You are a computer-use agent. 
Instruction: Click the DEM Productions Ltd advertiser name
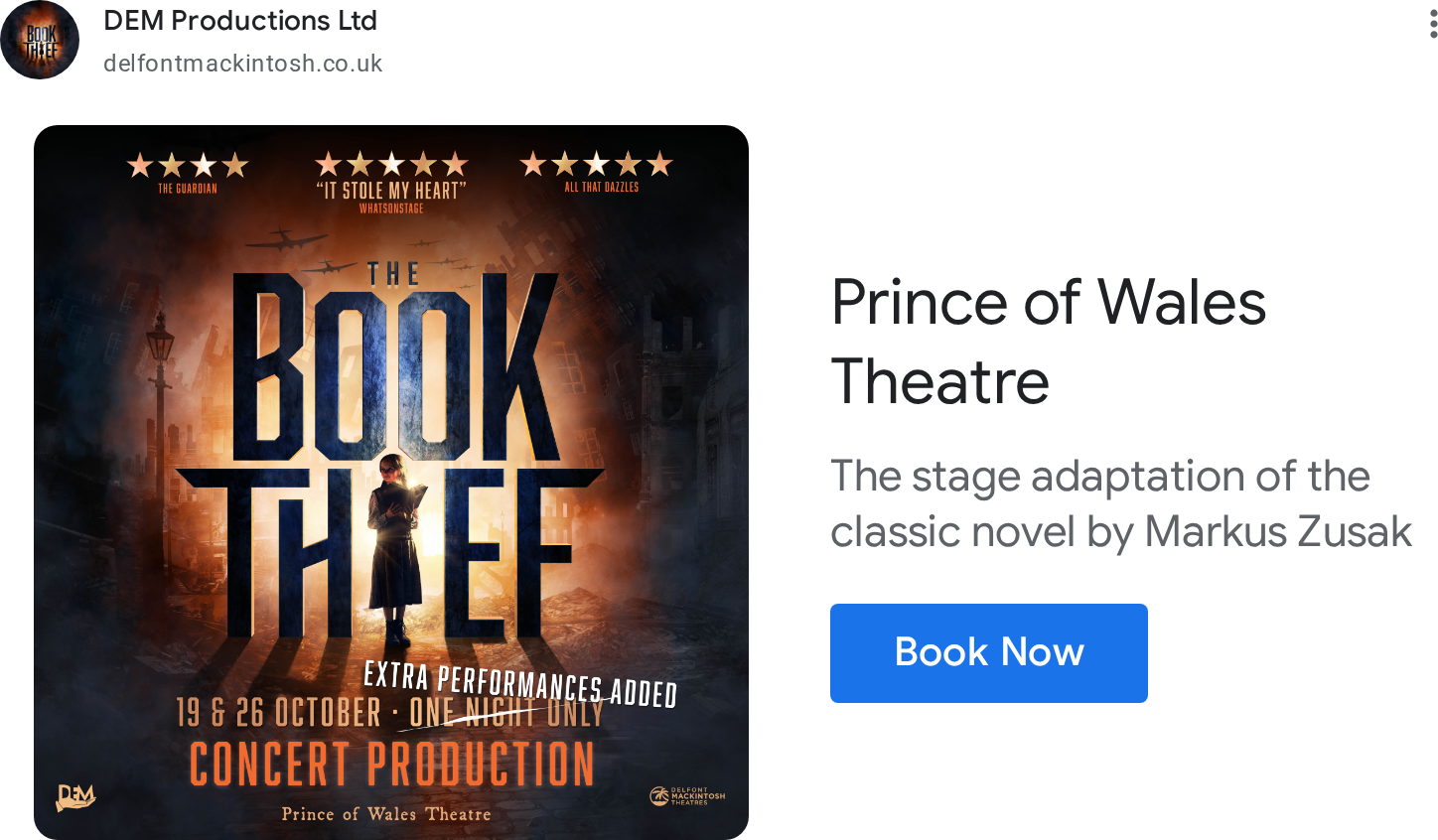[240, 21]
